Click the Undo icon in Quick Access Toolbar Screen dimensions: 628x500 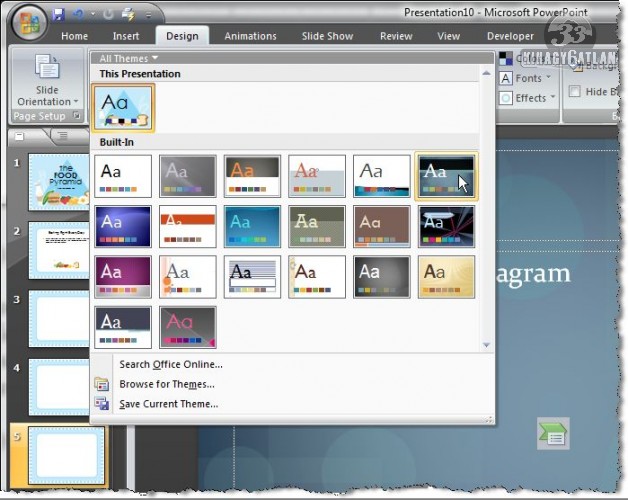click(78, 14)
